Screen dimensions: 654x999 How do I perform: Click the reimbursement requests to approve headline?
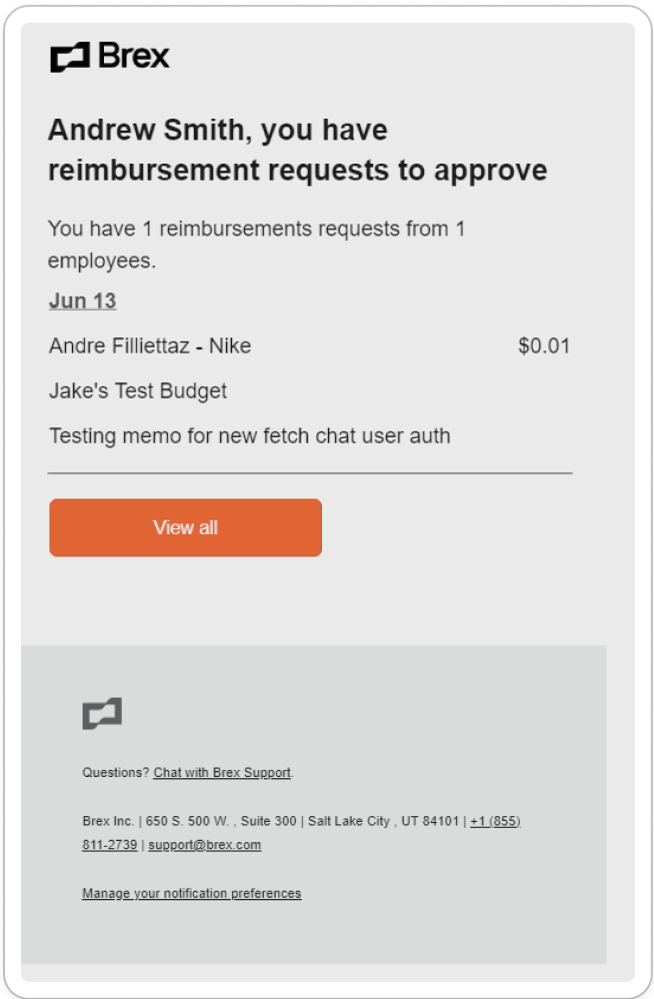[x=297, y=170]
